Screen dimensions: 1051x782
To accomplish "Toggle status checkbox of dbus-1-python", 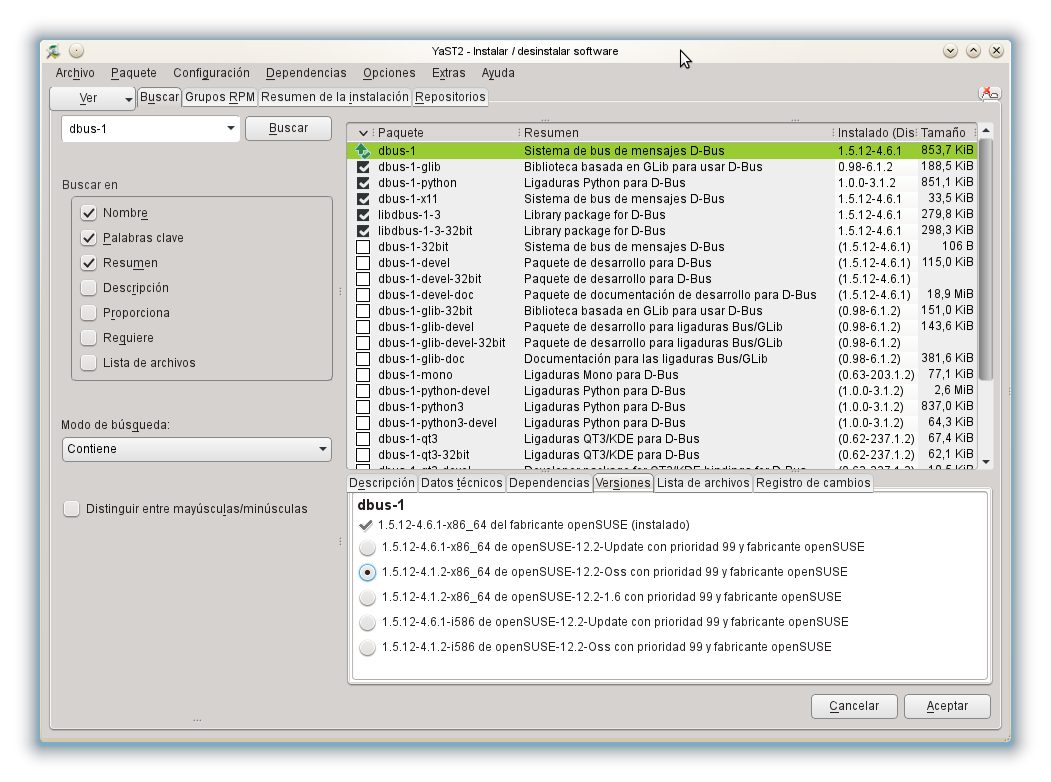I will pos(363,183).
